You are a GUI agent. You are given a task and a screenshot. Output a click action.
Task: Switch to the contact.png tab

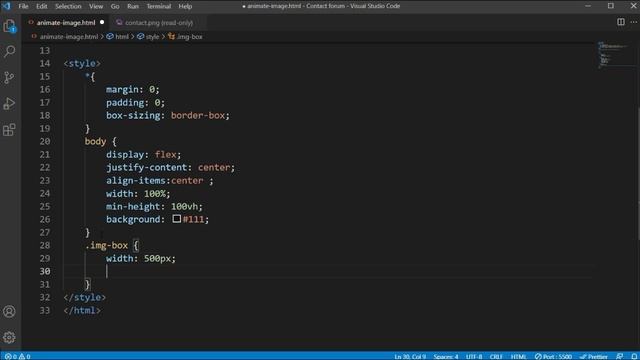(x=158, y=23)
